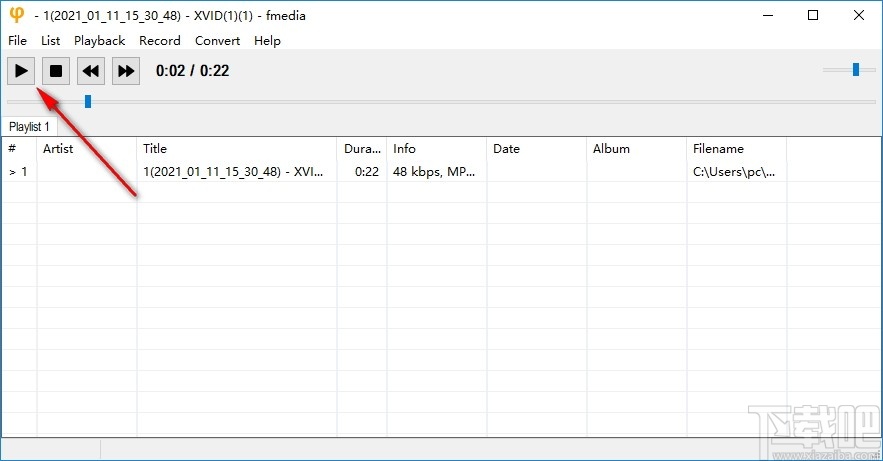This screenshot has height=461, width=883.
Task: Open the Record menu
Action: (x=160, y=41)
